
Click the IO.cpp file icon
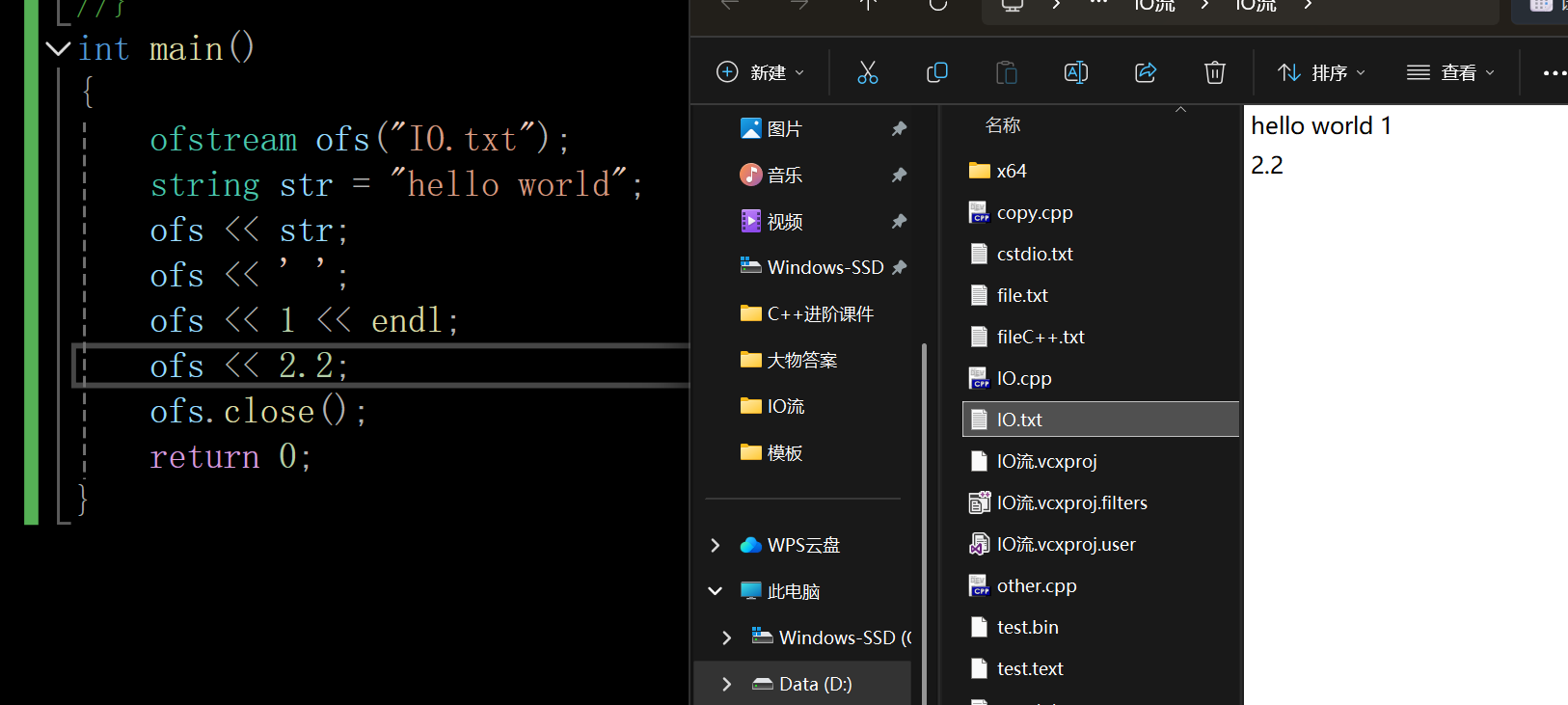(979, 378)
